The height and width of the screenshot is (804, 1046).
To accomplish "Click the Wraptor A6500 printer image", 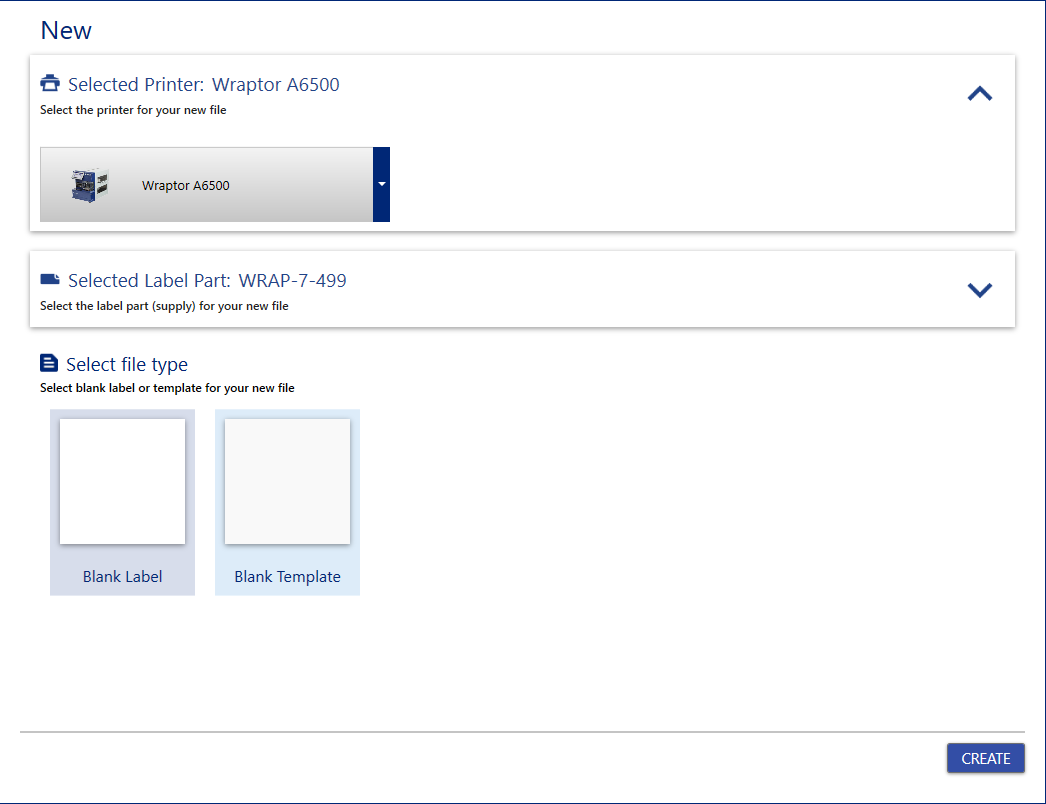I will 89,185.
